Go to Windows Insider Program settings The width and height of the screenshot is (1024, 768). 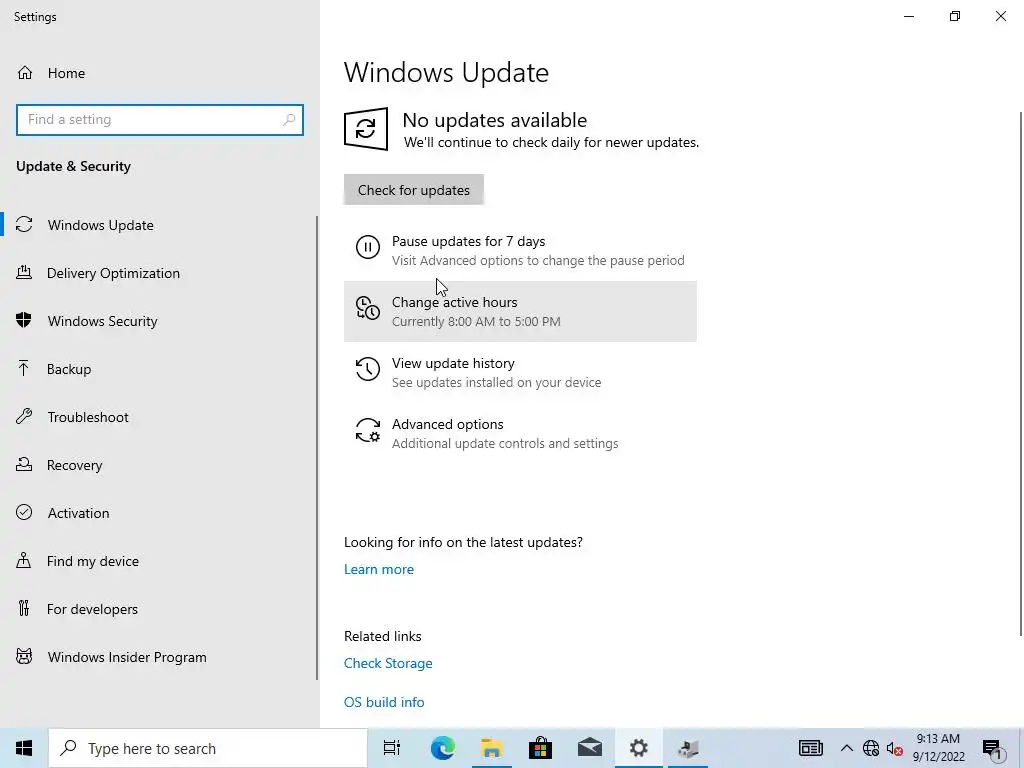[158, 657]
